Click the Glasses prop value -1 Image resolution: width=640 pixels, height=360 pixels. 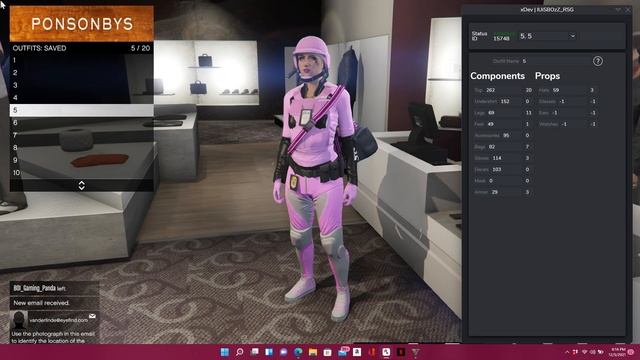coord(562,101)
